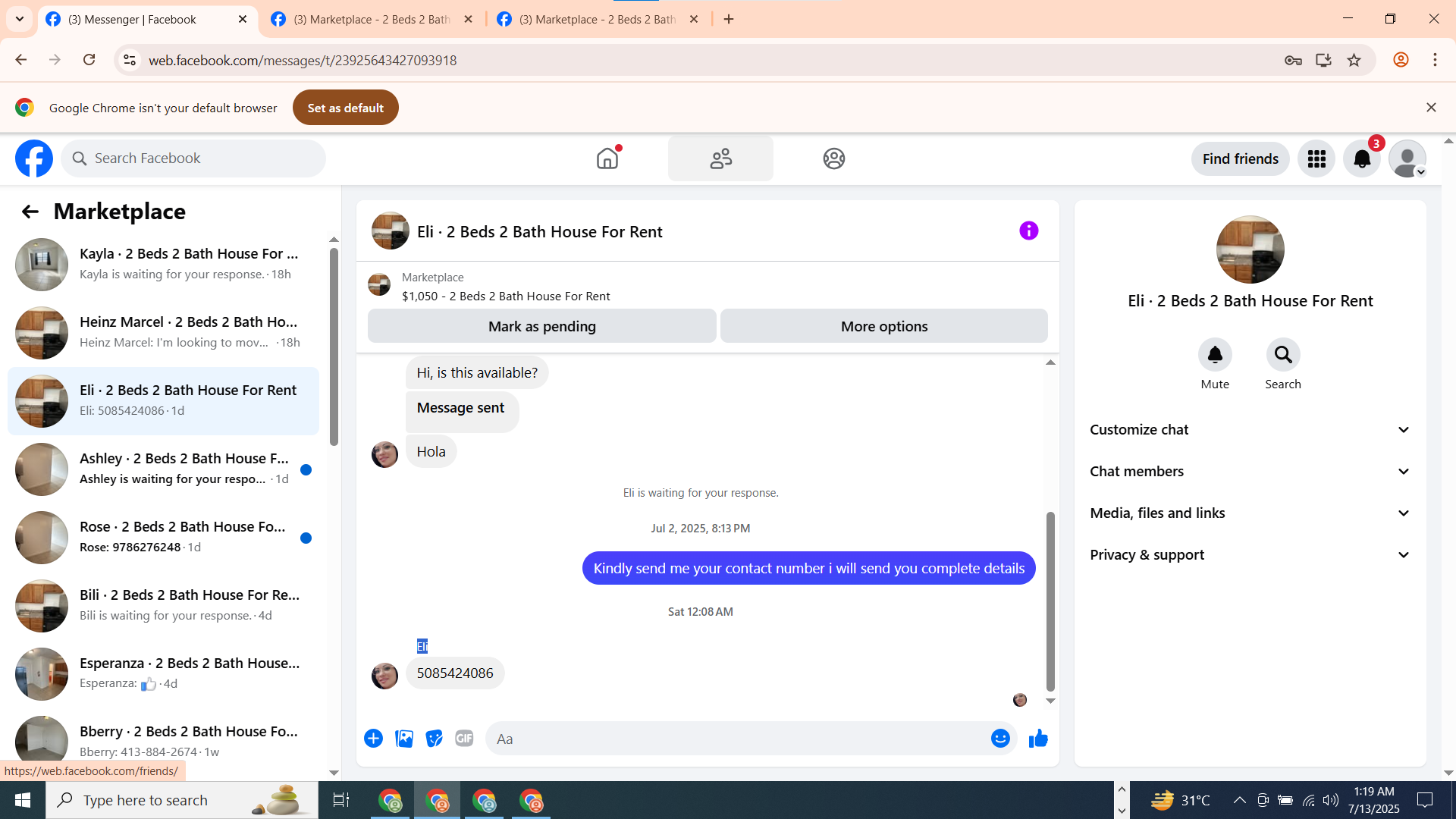The image size is (1456, 819).
Task: Click the Mark as pending button
Action: tap(541, 326)
